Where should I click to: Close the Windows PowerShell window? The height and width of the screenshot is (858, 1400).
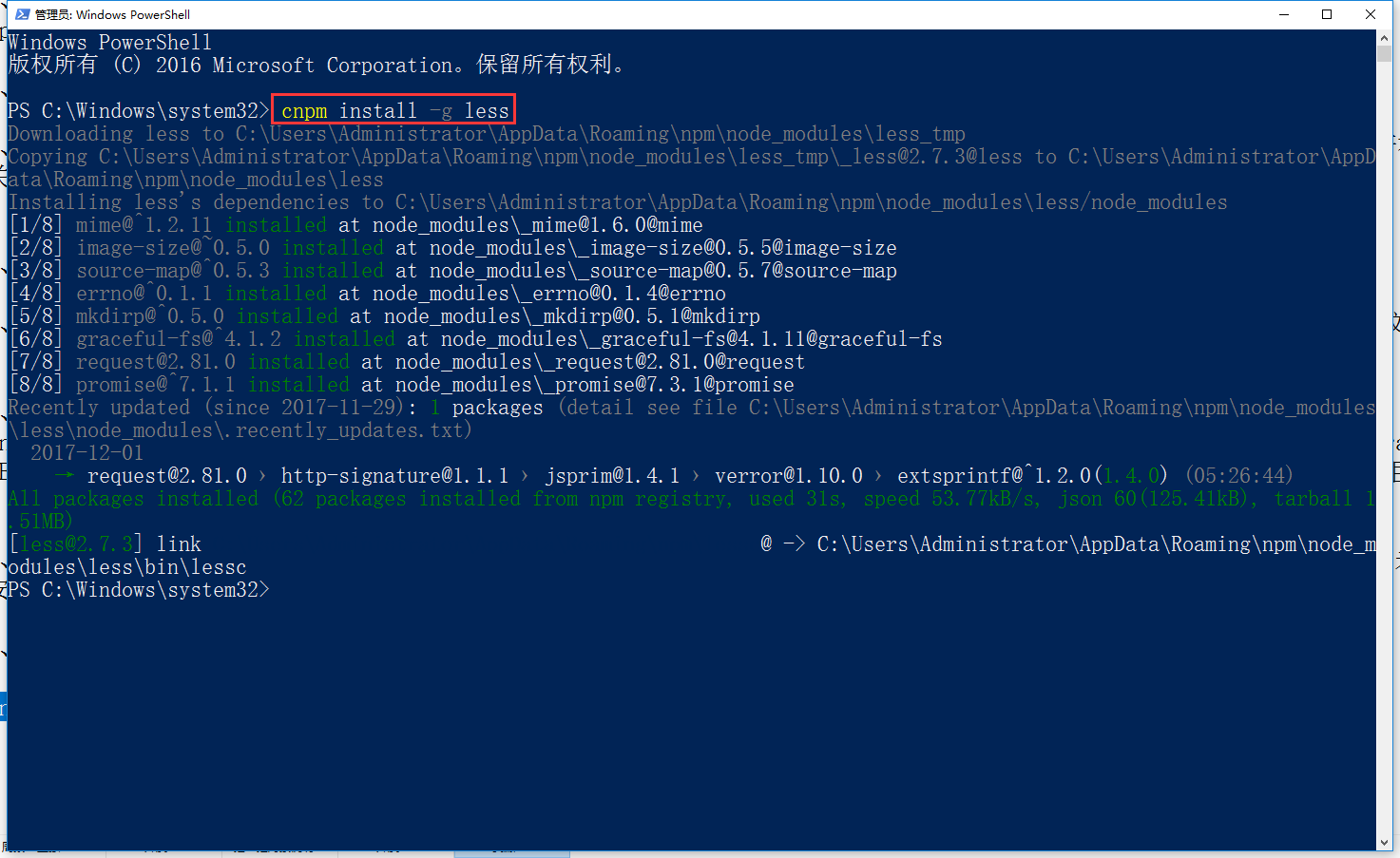coord(1371,14)
